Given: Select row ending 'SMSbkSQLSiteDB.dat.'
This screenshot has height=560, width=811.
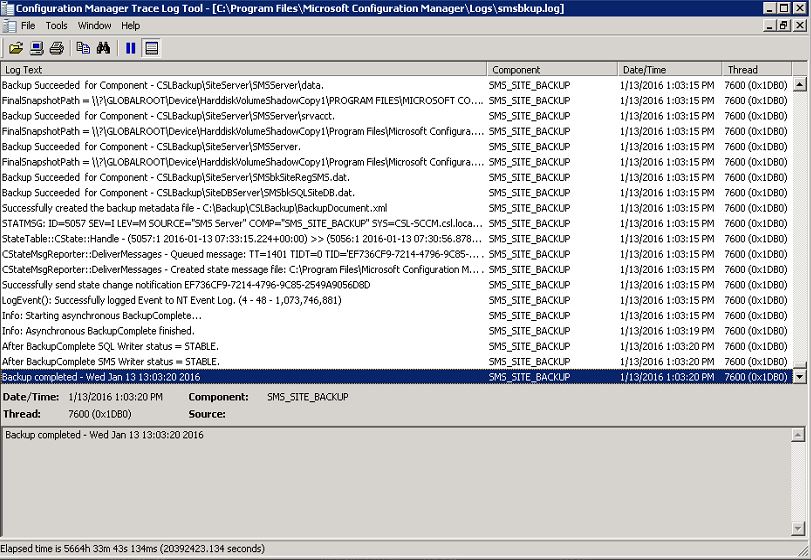Looking at the screenshot, I should (x=396, y=193).
